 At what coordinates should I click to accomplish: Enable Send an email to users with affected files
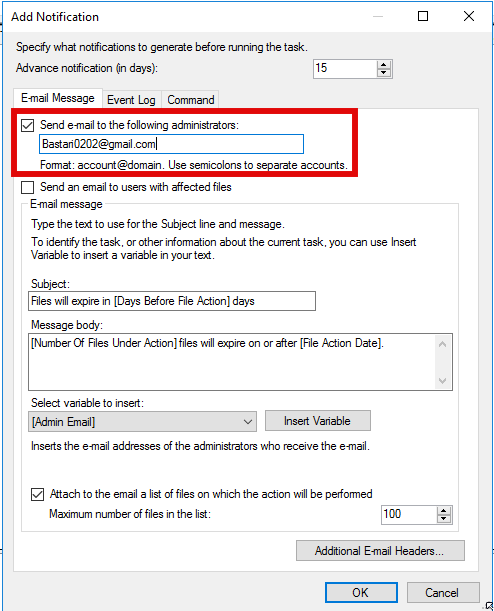[x=27, y=187]
